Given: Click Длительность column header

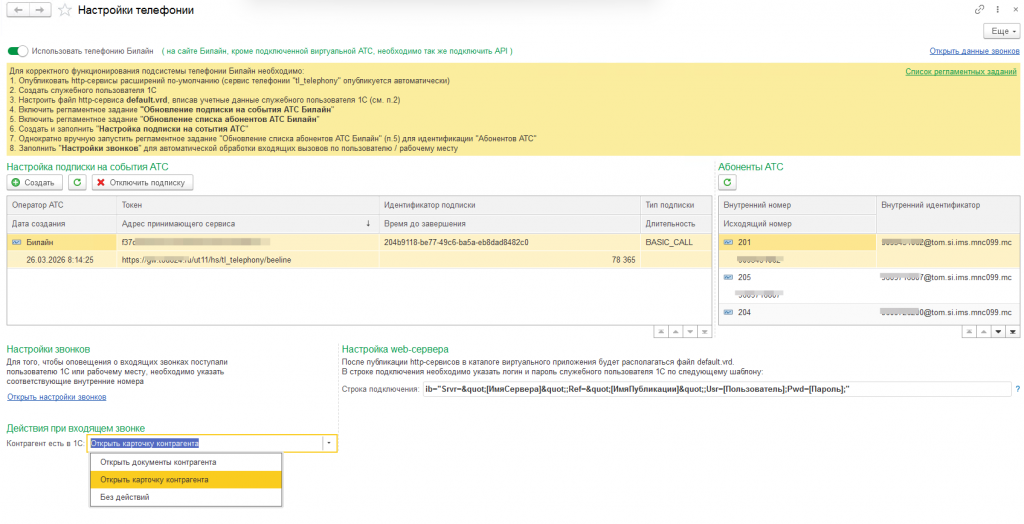Looking at the screenshot, I should point(675,224).
